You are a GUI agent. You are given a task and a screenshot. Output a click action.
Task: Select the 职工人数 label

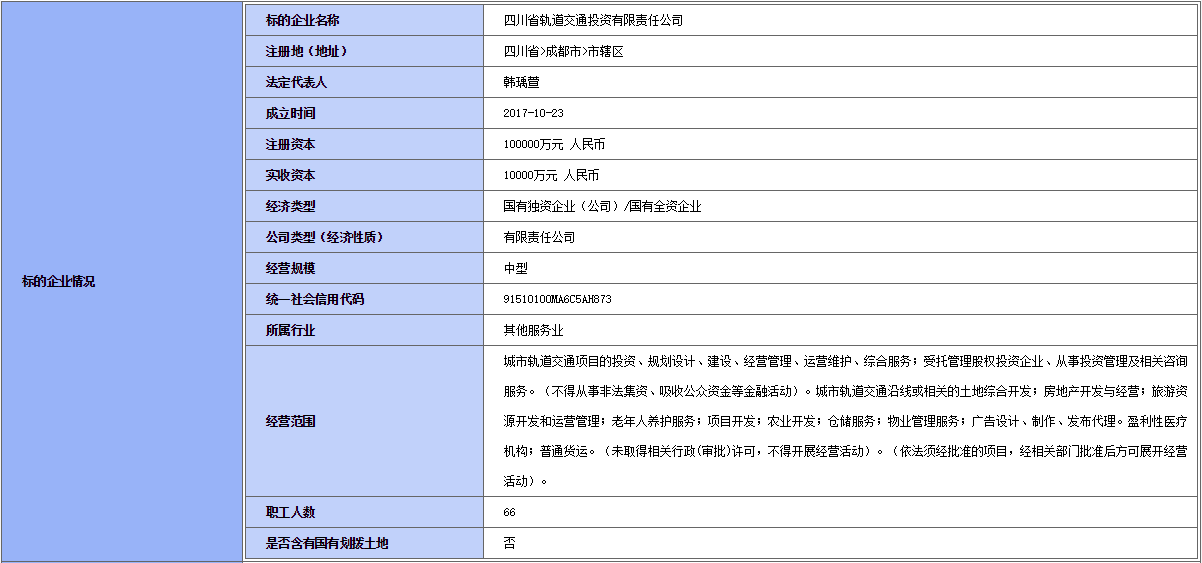click(x=290, y=512)
